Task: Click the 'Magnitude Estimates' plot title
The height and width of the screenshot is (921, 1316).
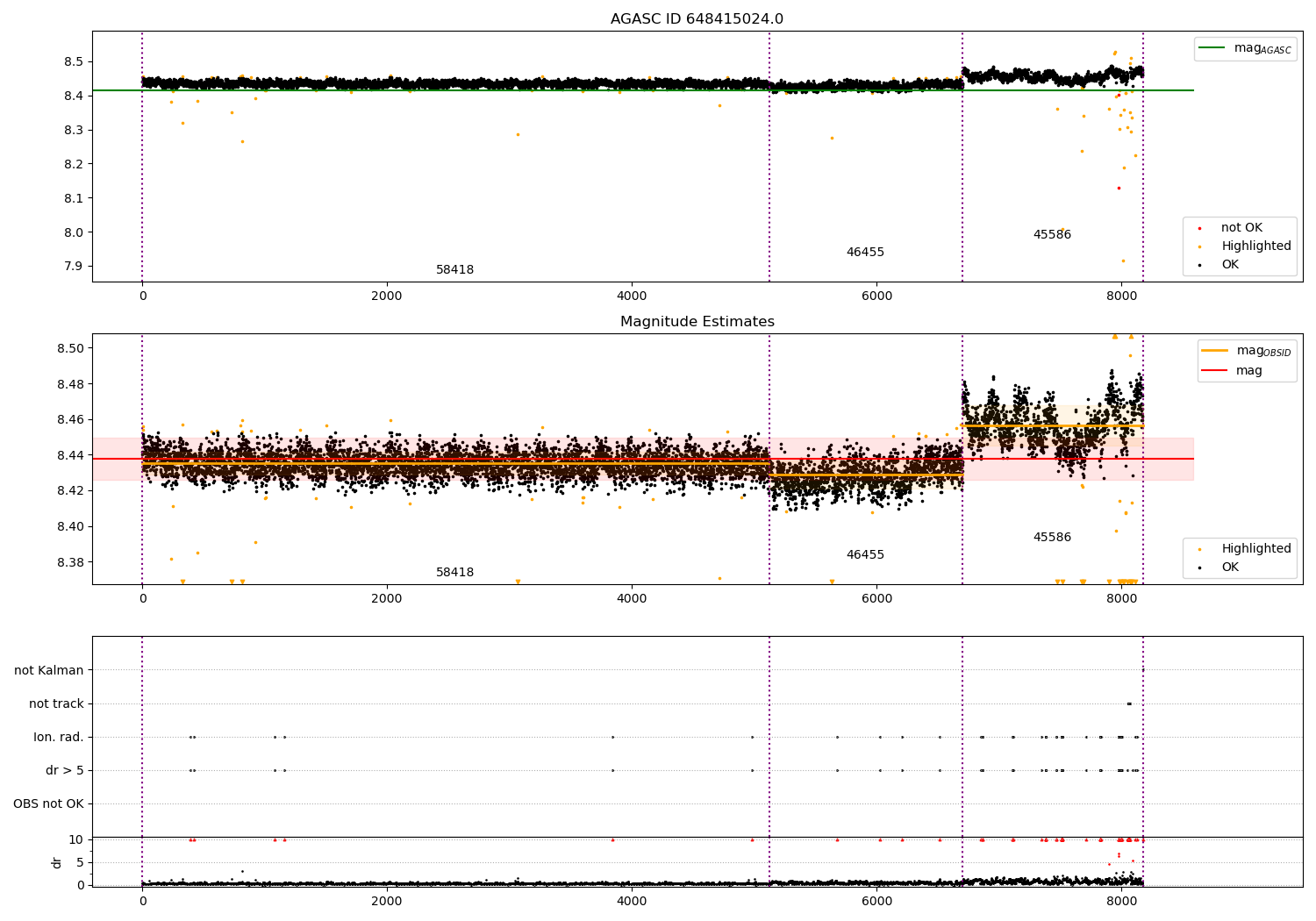Action: click(697, 322)
